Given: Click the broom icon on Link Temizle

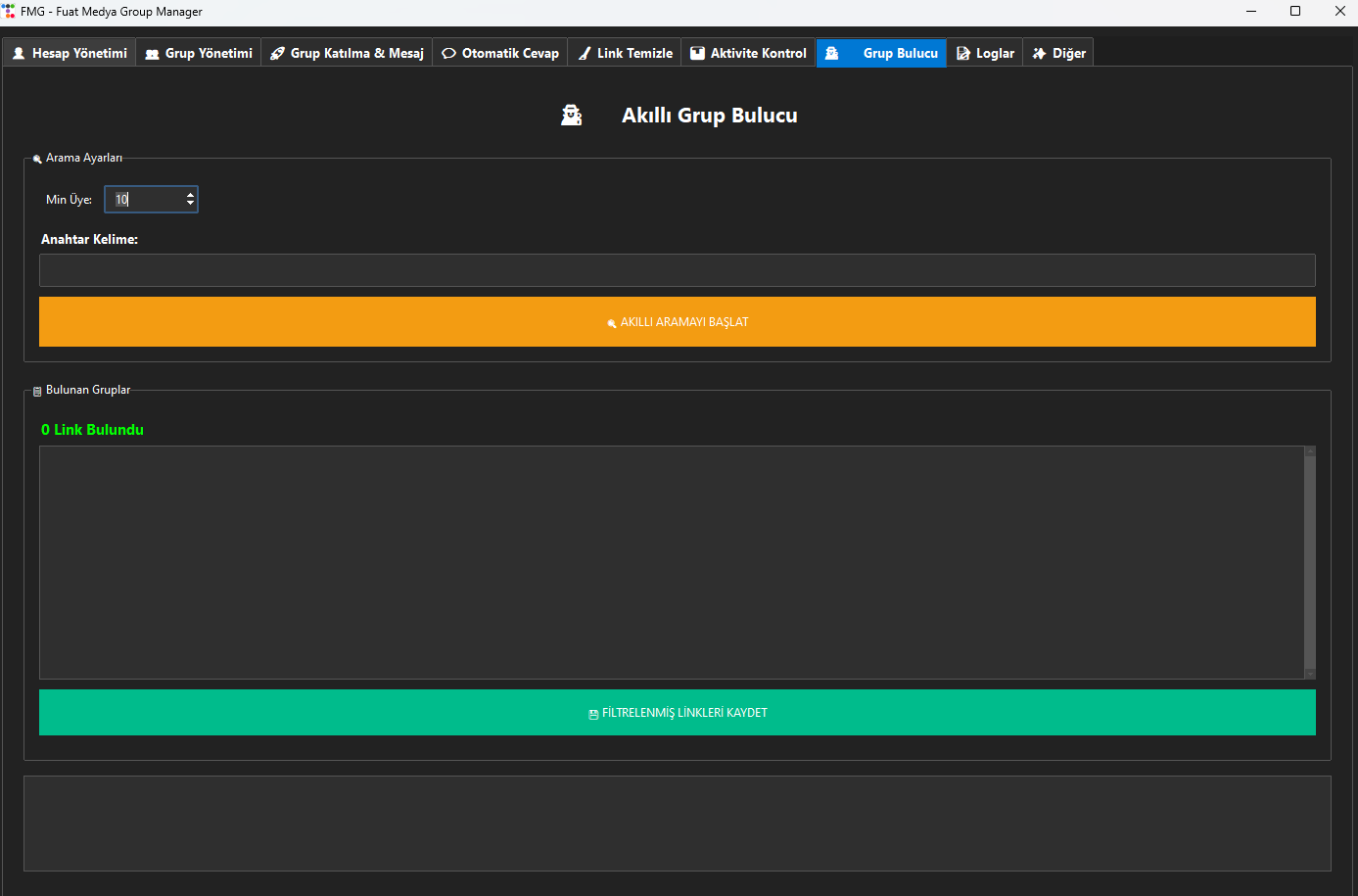Looking at the screenshot, I should (585, 53).
